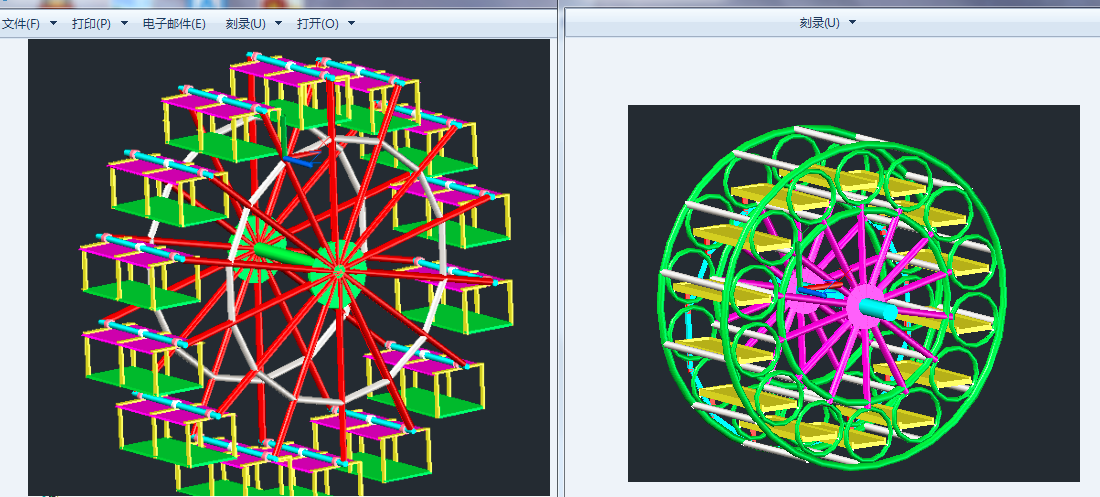The width and height of the screenshot is (1100, 497).
Task: Open 刻录(U) menu in left window
Action: [x=246, y=24]
